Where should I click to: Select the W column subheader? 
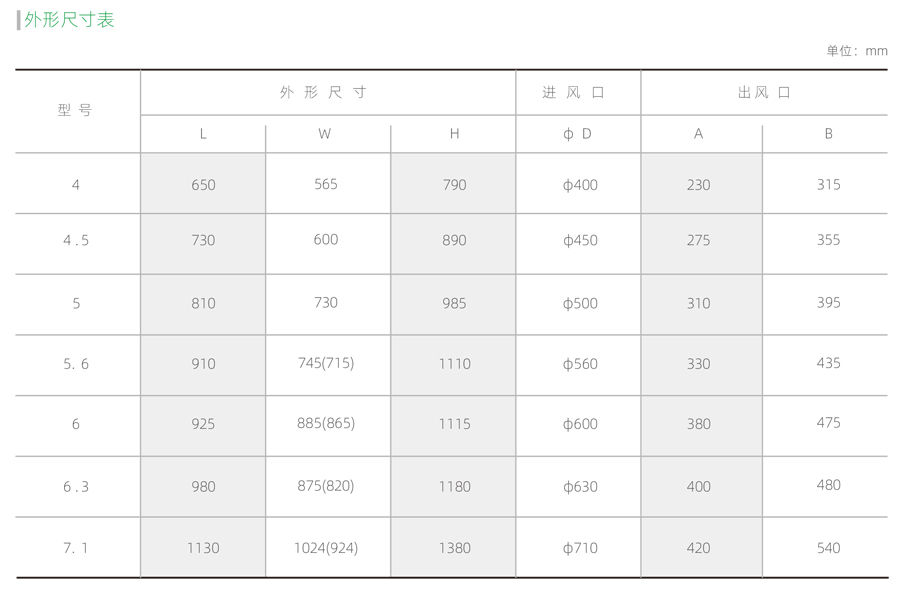coord(325,134)
